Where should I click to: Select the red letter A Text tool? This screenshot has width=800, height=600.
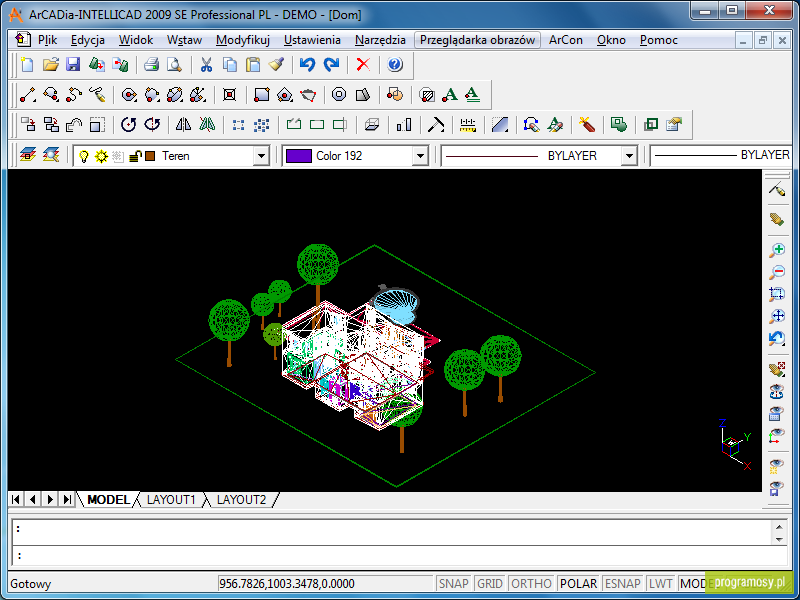449,94
